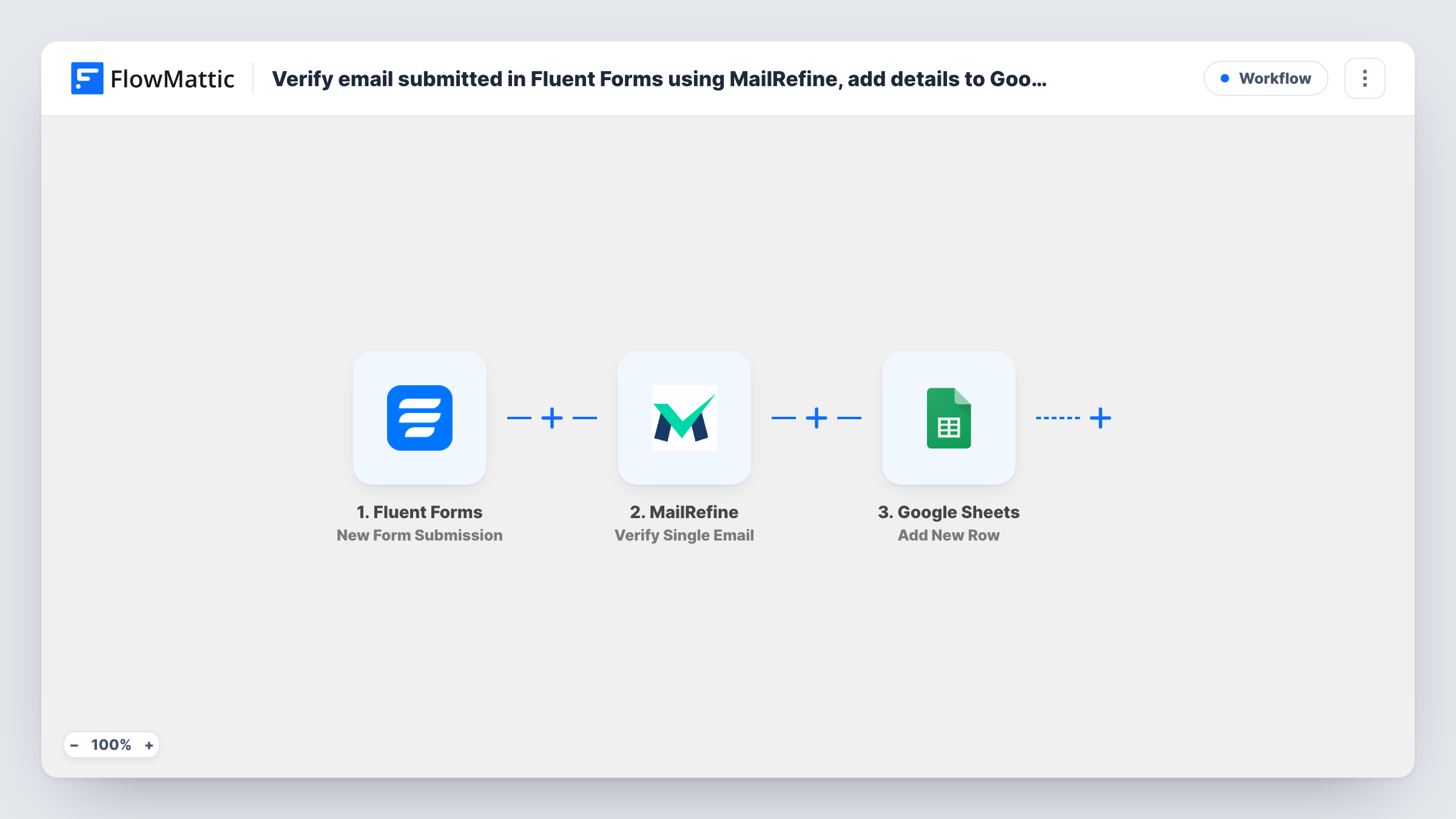Open the MailRefine step icon
Screen dimensions: 1456x819
click(684, 418)
